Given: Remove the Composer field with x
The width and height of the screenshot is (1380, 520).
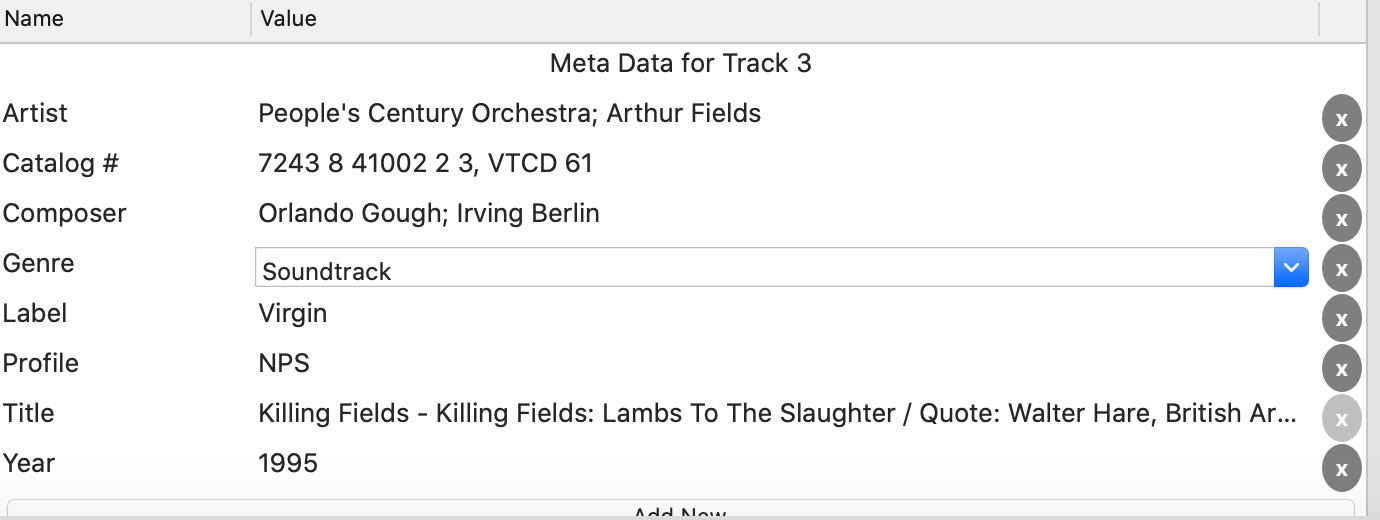Looking at the screenshot, I should (x=1341, y=219).
